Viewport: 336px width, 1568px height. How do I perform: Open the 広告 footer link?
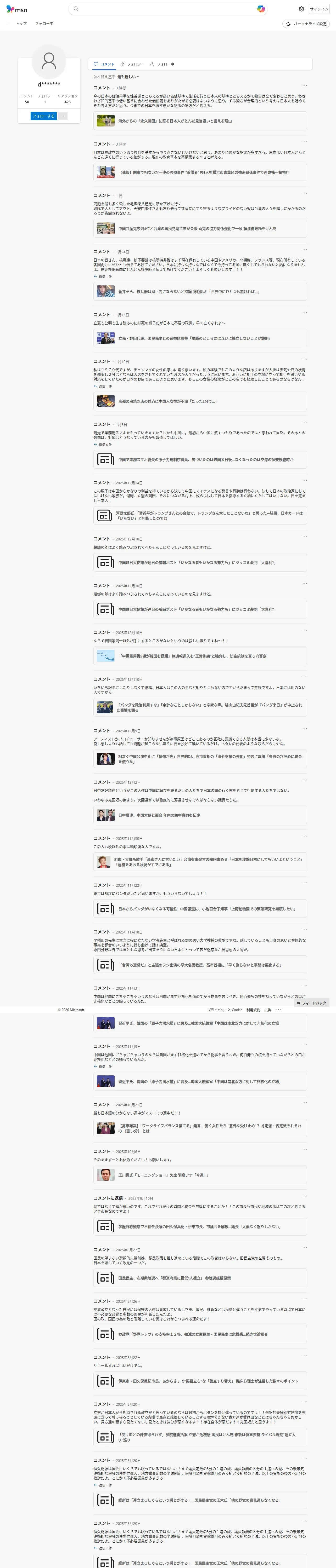click(x=268, y=1010)
